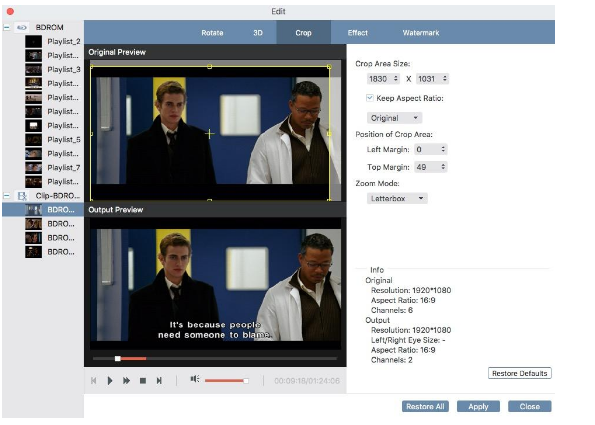Viewport: 595px width, 425px height.
Task: Click the Clip-BDROM film icon
Action: point(22,196)
